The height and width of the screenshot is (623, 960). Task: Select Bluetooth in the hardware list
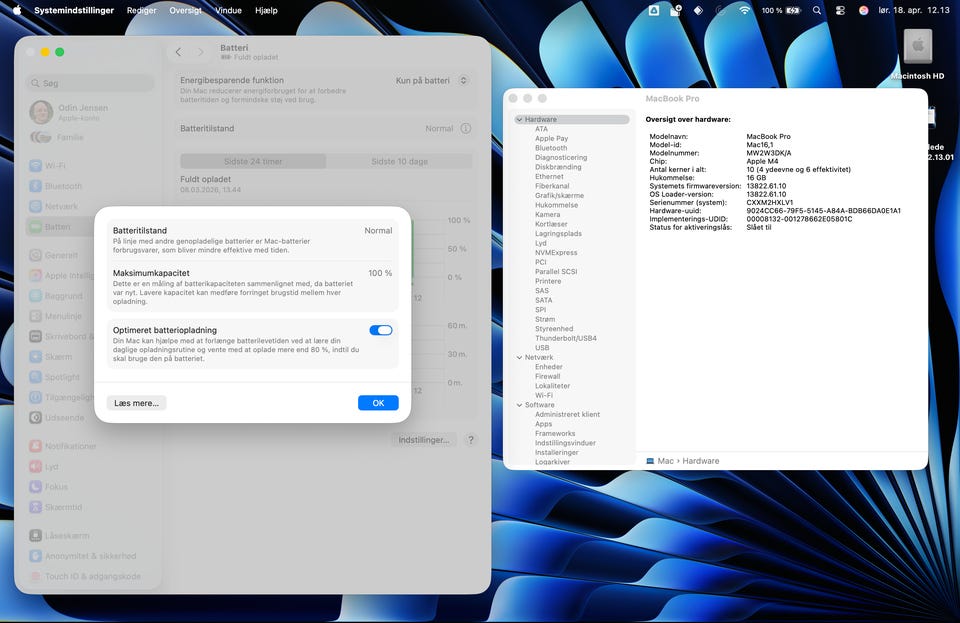(550, 148)
